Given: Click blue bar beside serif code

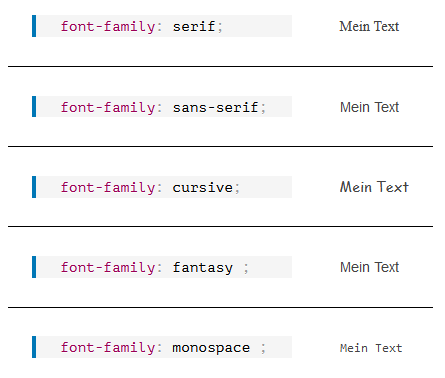Looking at the screenshot, I should [34, 26].
